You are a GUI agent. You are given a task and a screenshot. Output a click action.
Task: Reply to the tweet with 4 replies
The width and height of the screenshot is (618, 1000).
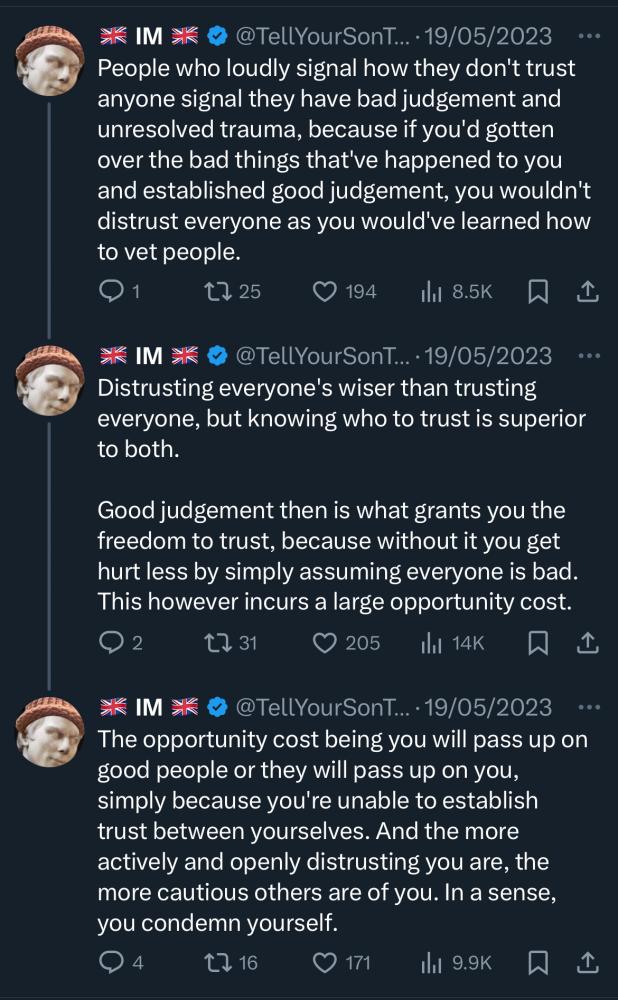click(x=110, y=962)
